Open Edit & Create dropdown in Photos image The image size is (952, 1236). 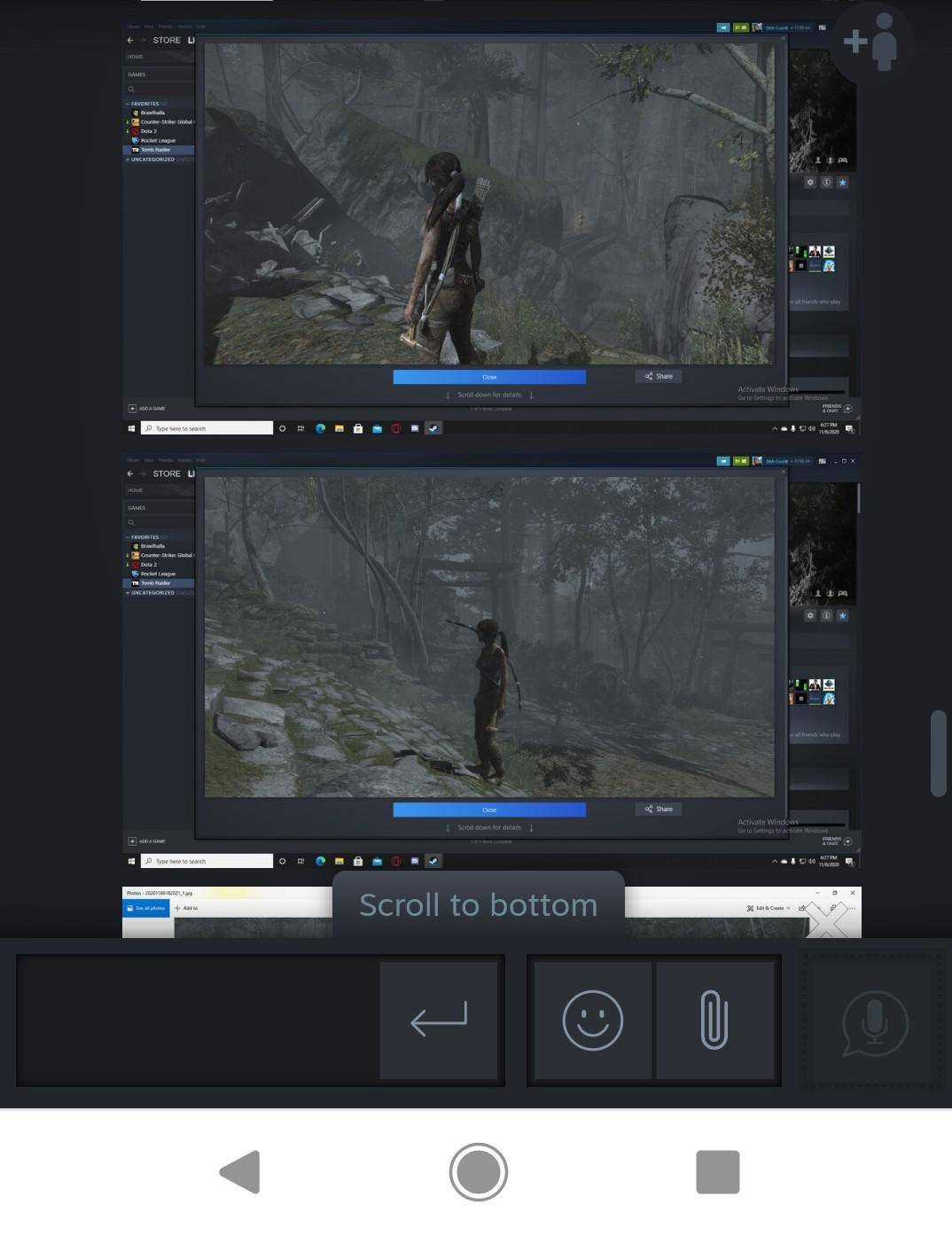[768, 908]
